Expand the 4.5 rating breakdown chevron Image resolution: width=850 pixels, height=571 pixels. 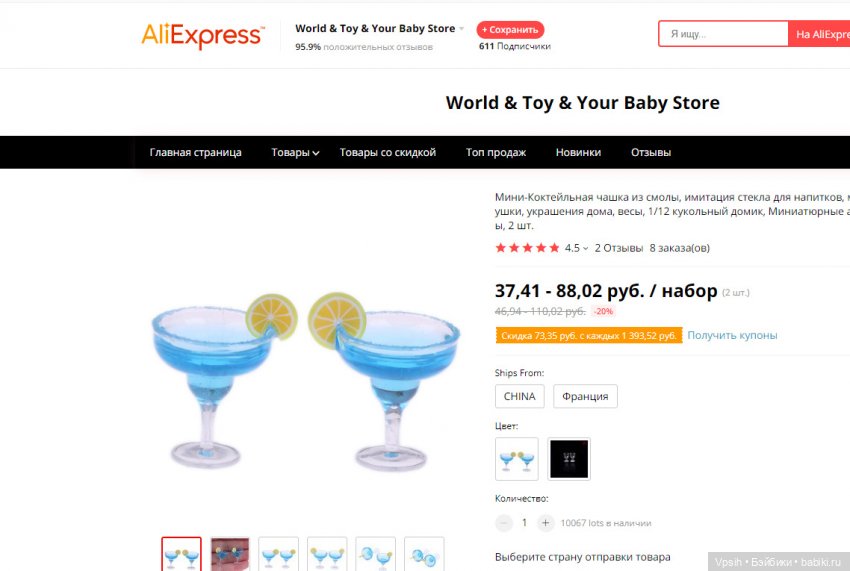585,248
